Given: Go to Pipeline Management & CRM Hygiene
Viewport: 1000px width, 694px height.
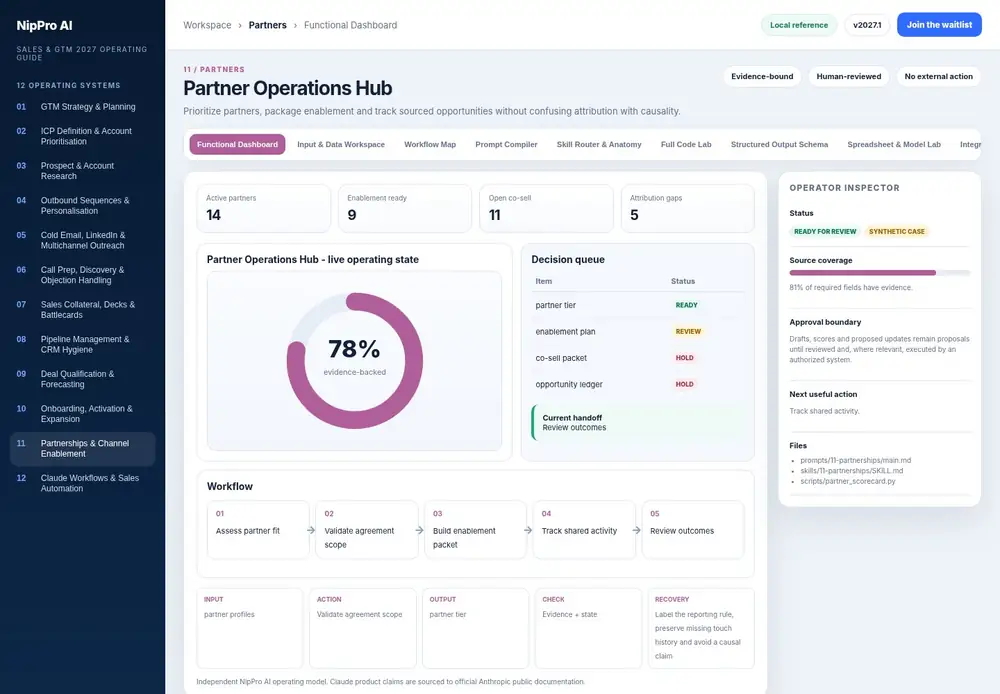Looking at the screenshot, I should 82,344.
